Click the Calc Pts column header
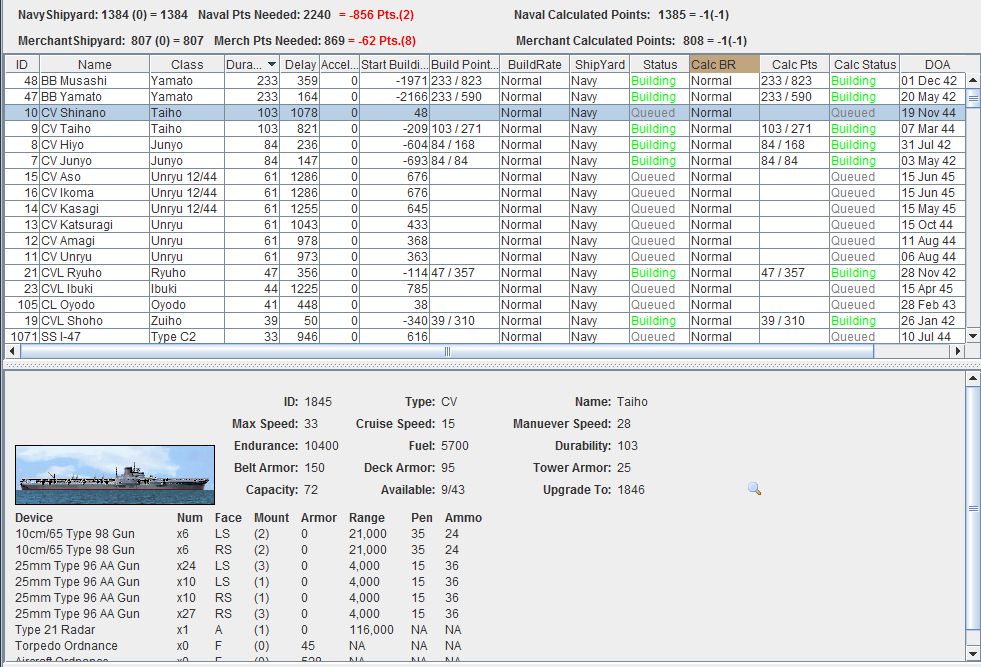This screenshot has width=981, height=667. coord(795,64)
